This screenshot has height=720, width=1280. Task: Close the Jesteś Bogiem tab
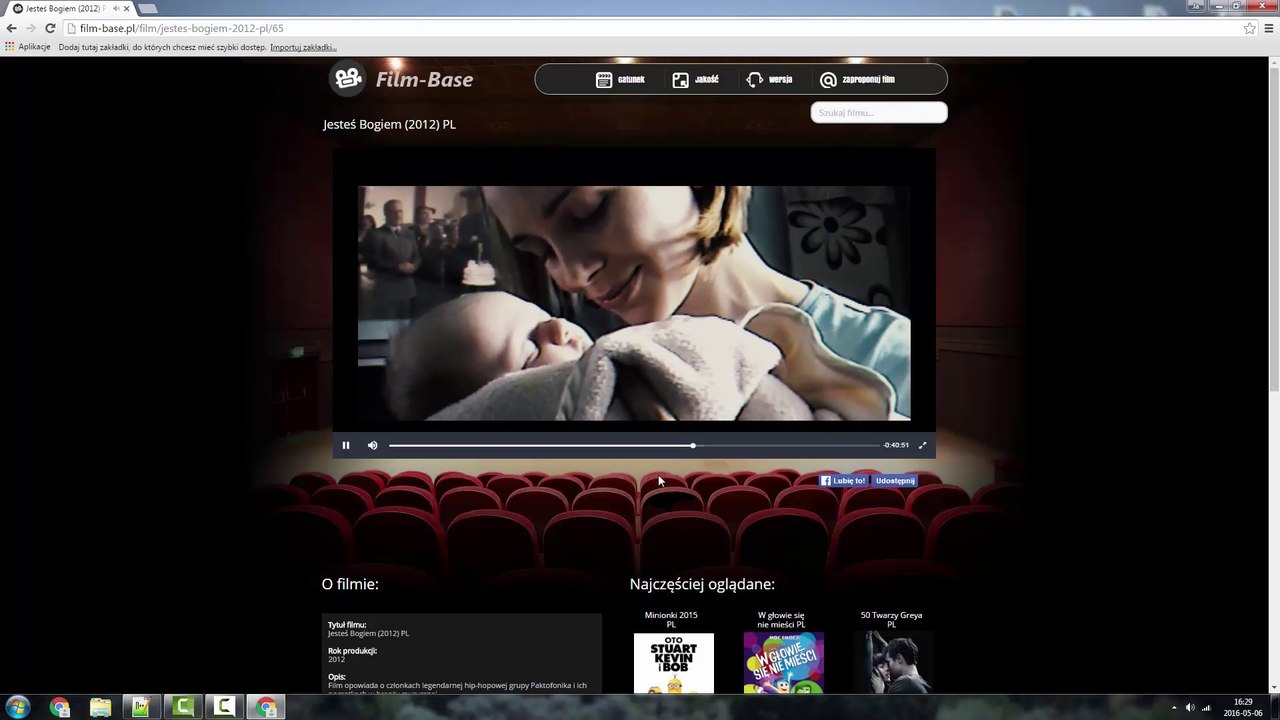pos(126,8)
